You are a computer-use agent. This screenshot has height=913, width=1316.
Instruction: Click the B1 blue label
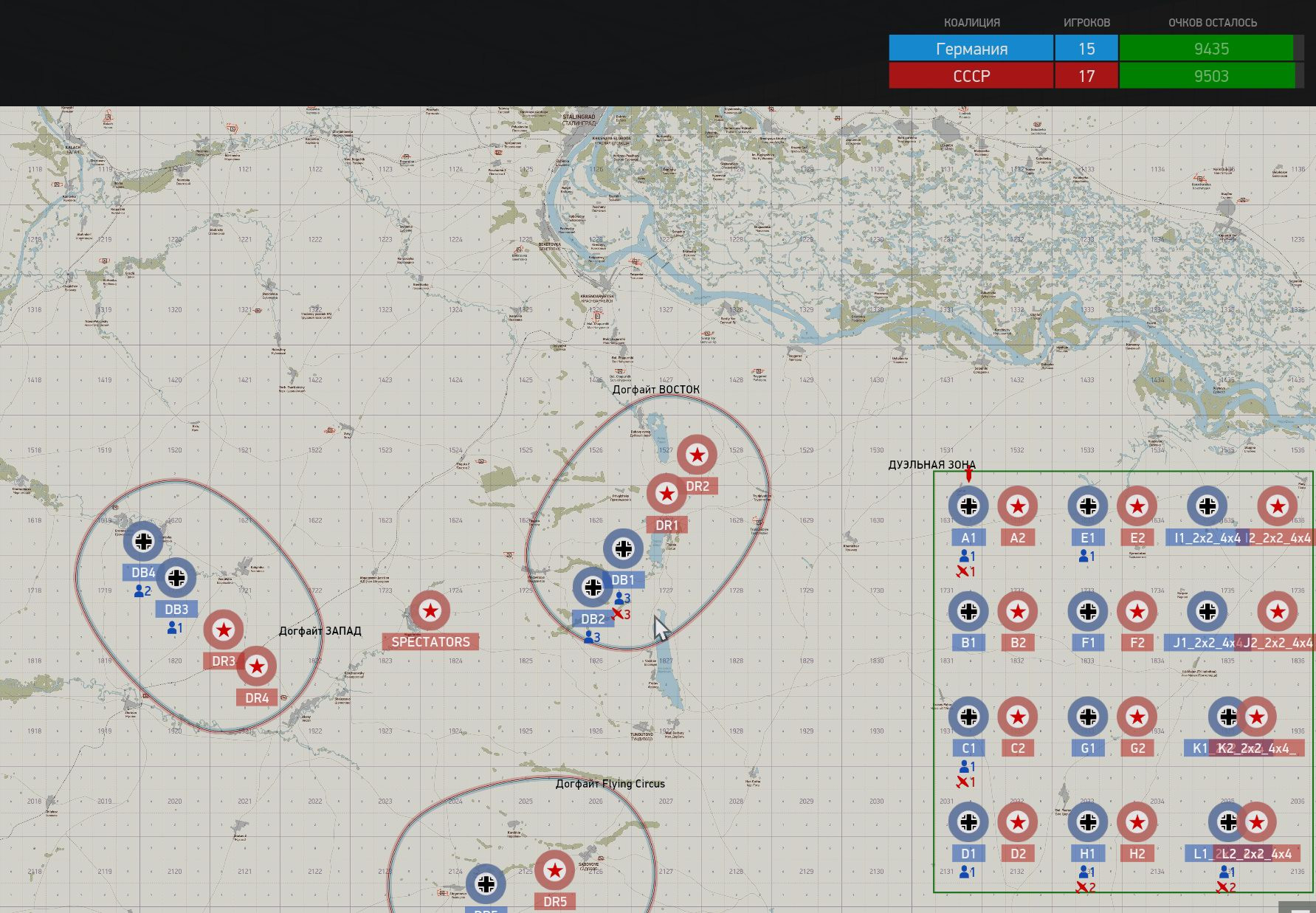tap(968, 643)
